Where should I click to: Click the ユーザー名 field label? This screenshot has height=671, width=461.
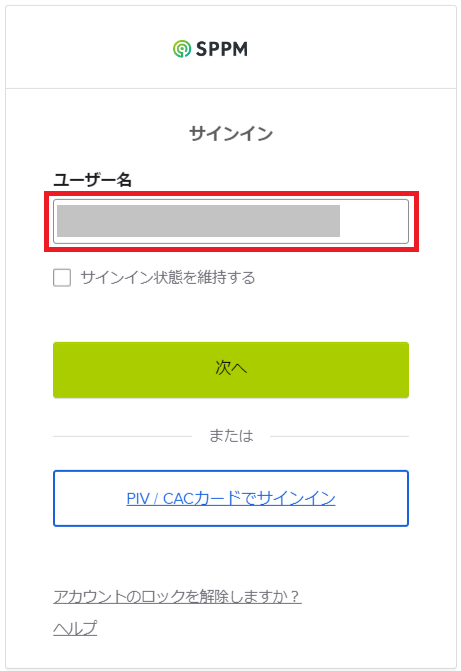coord(92,179)
